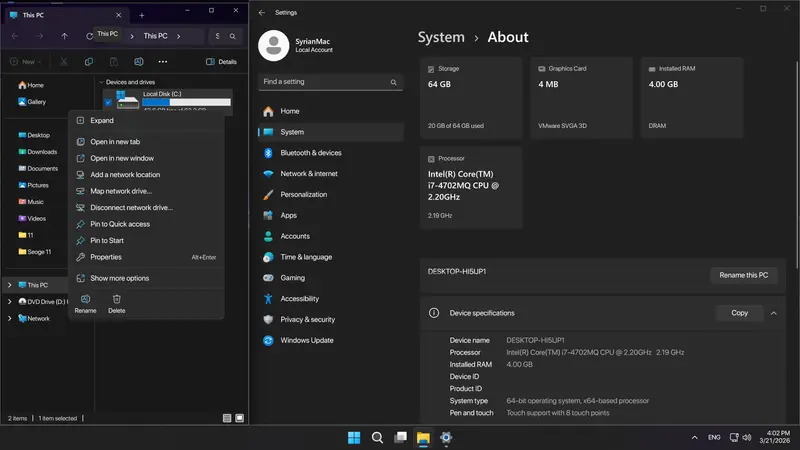Show hidden system tray icons
800x450 pixels.
pos(694,438)
